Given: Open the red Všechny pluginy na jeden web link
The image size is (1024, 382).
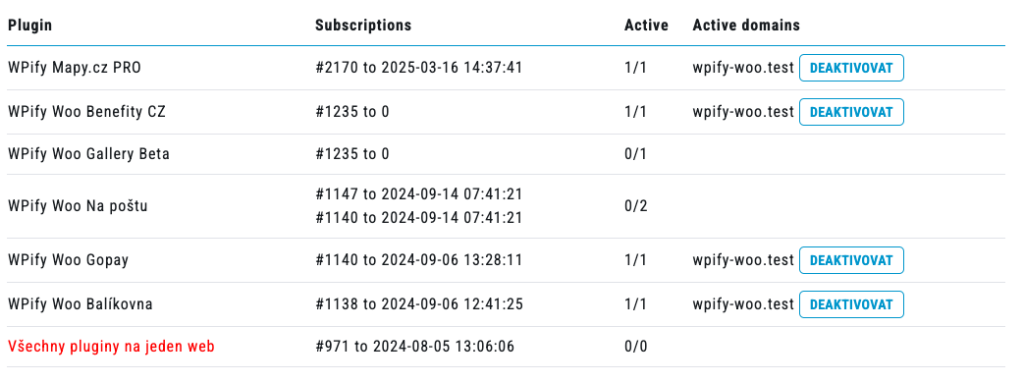Looking at the screenshot, I should click(x=111, y=347).
